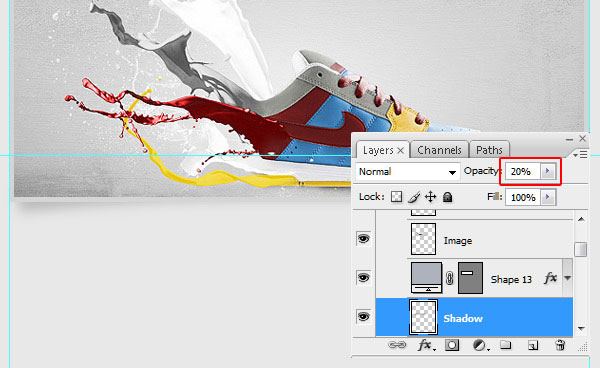Open the Normal blend mode dropdown

[x=408, y=171]
